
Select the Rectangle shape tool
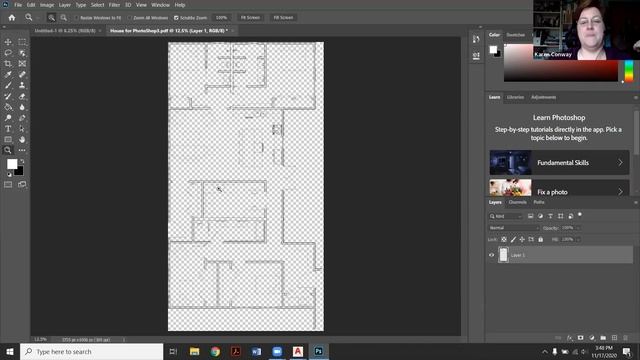[8, 140]
